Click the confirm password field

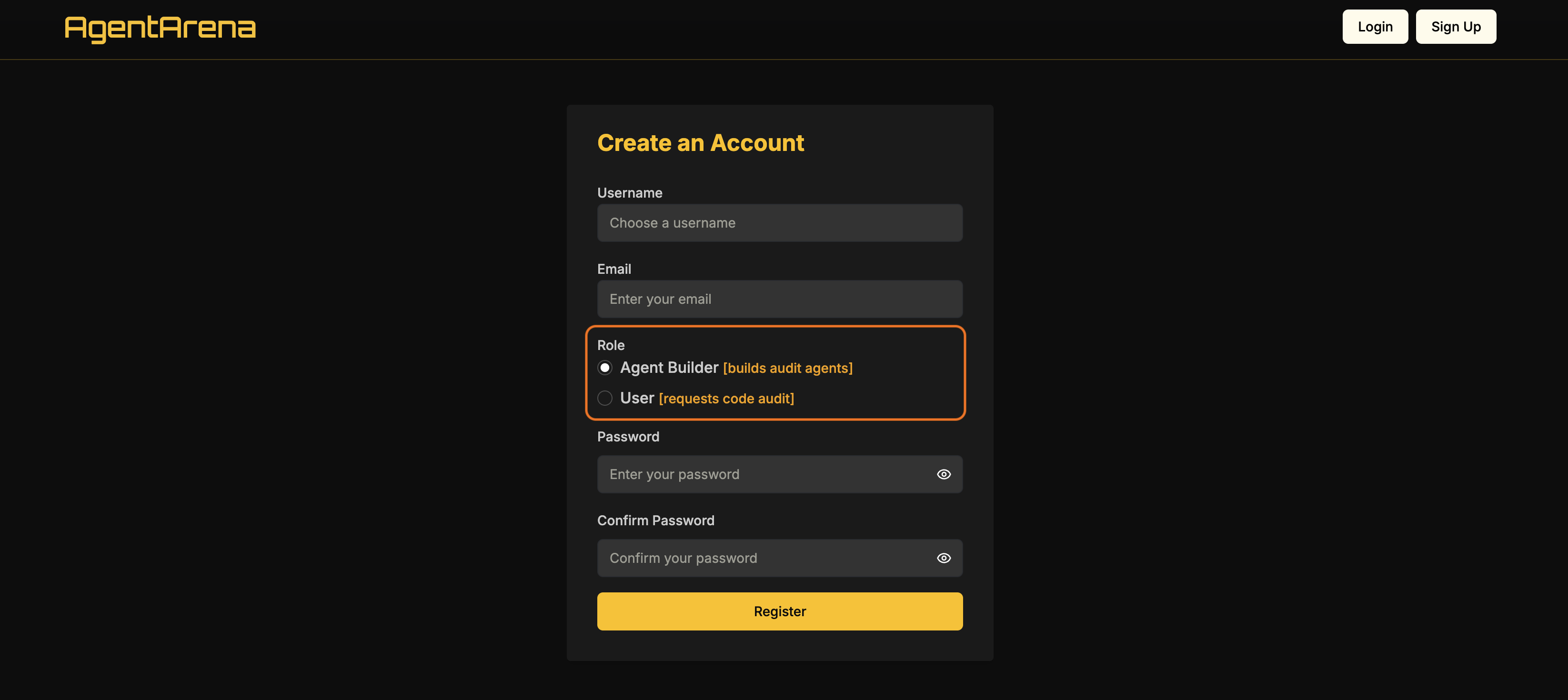coord(761,558)
